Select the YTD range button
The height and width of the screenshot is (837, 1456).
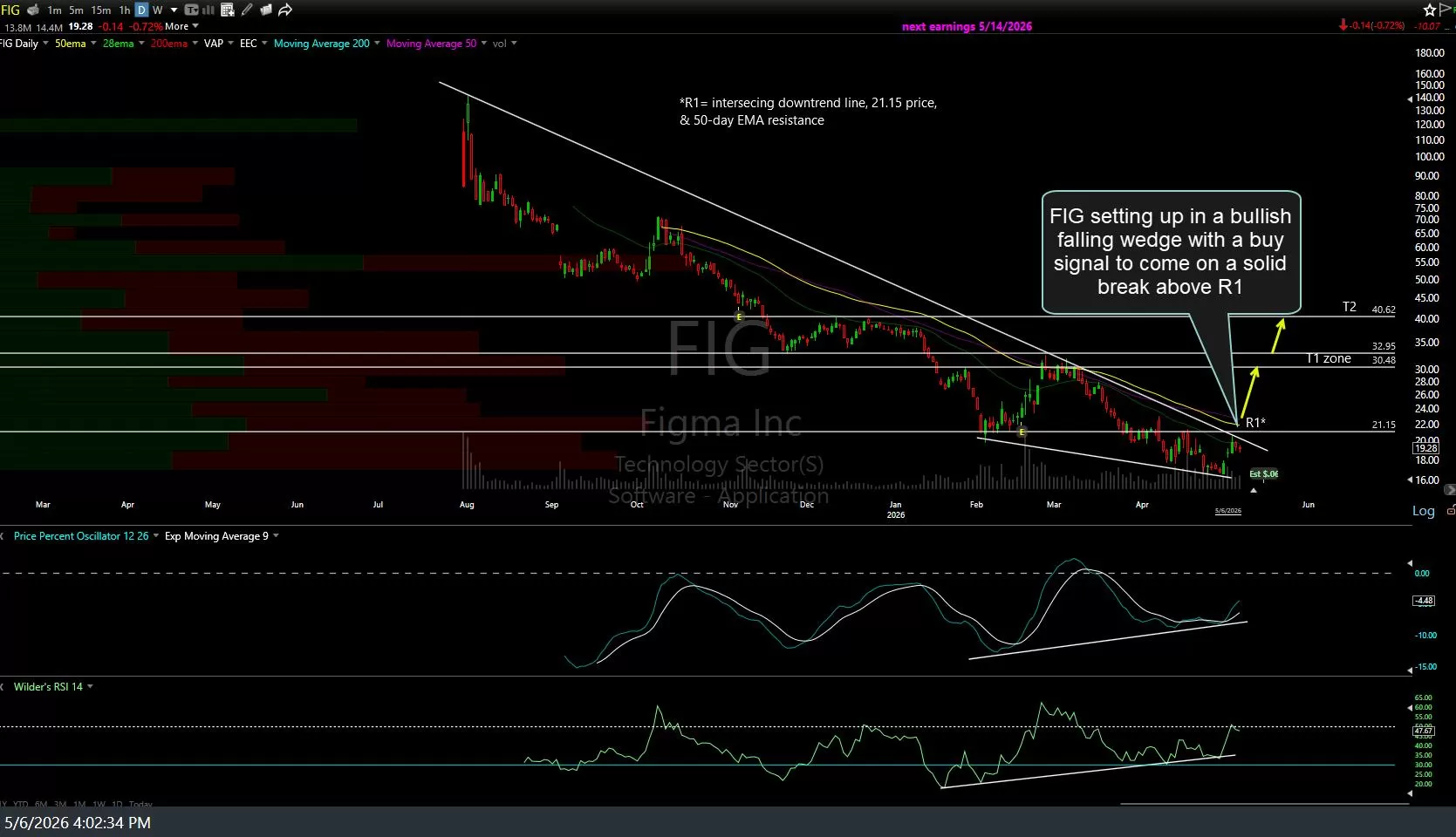(21, 804)
